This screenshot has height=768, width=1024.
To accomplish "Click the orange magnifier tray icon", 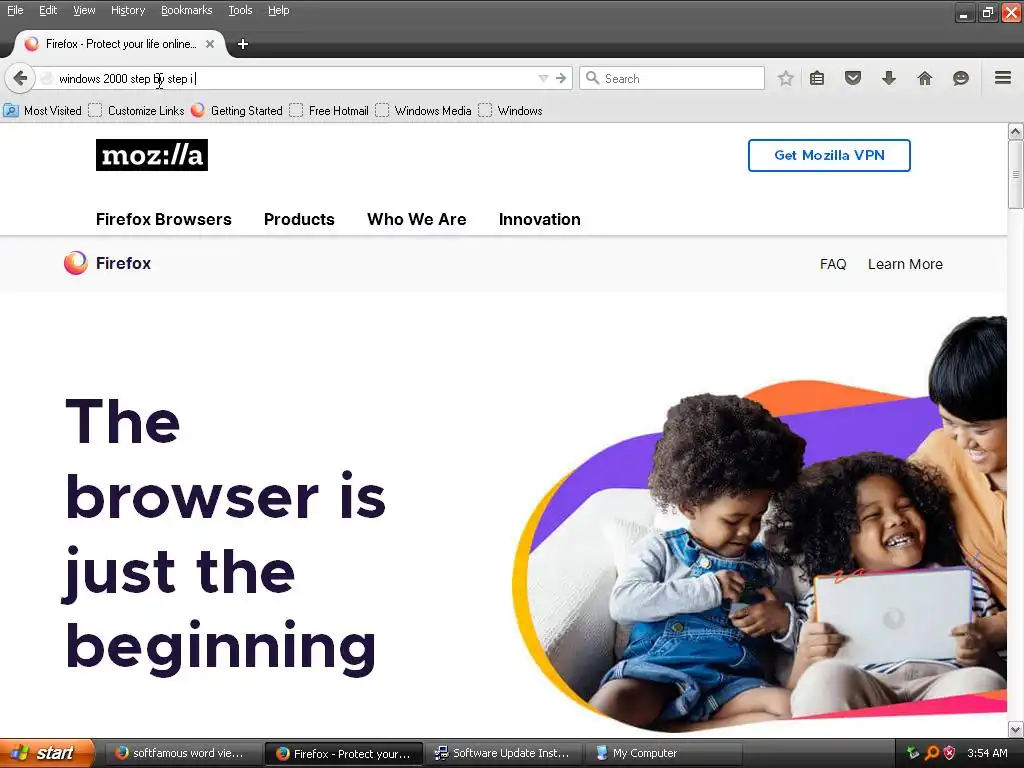I will click(x=932, y=753).
